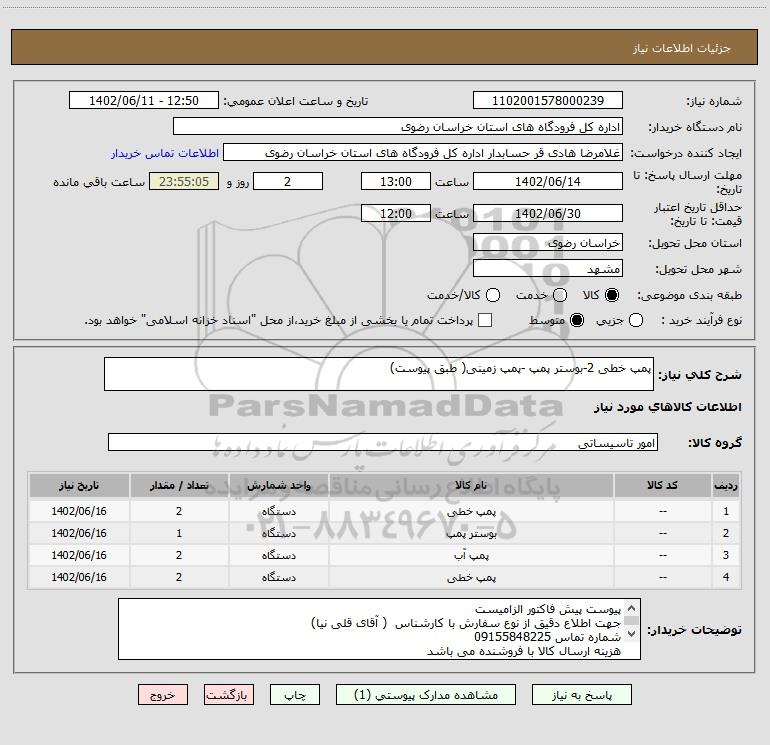Select the جزیی purchase type radio

pyautogui.click(x=635, y=320)
